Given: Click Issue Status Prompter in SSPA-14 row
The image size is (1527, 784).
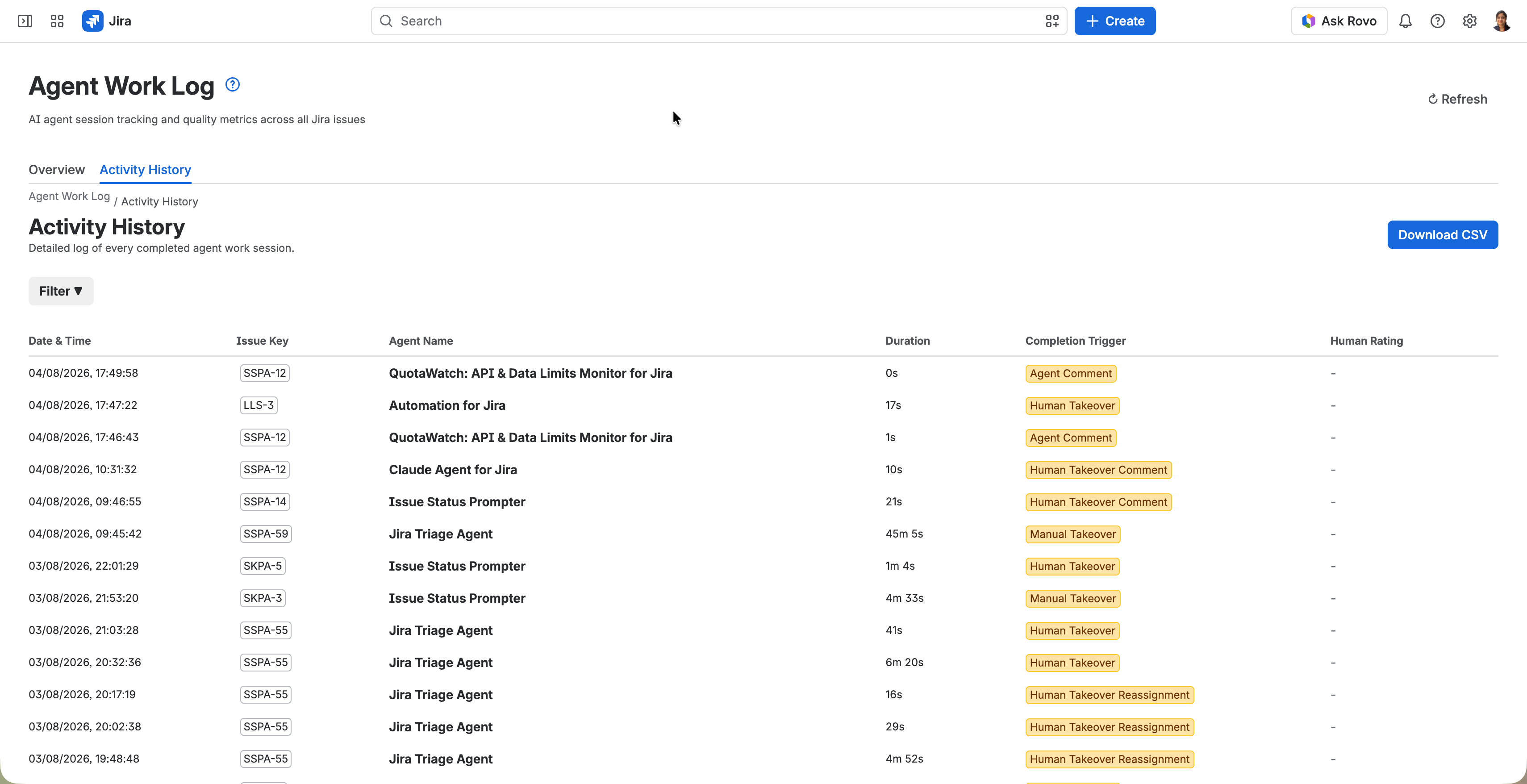Looking at the screenshot, I should click(x=457, y=502).
